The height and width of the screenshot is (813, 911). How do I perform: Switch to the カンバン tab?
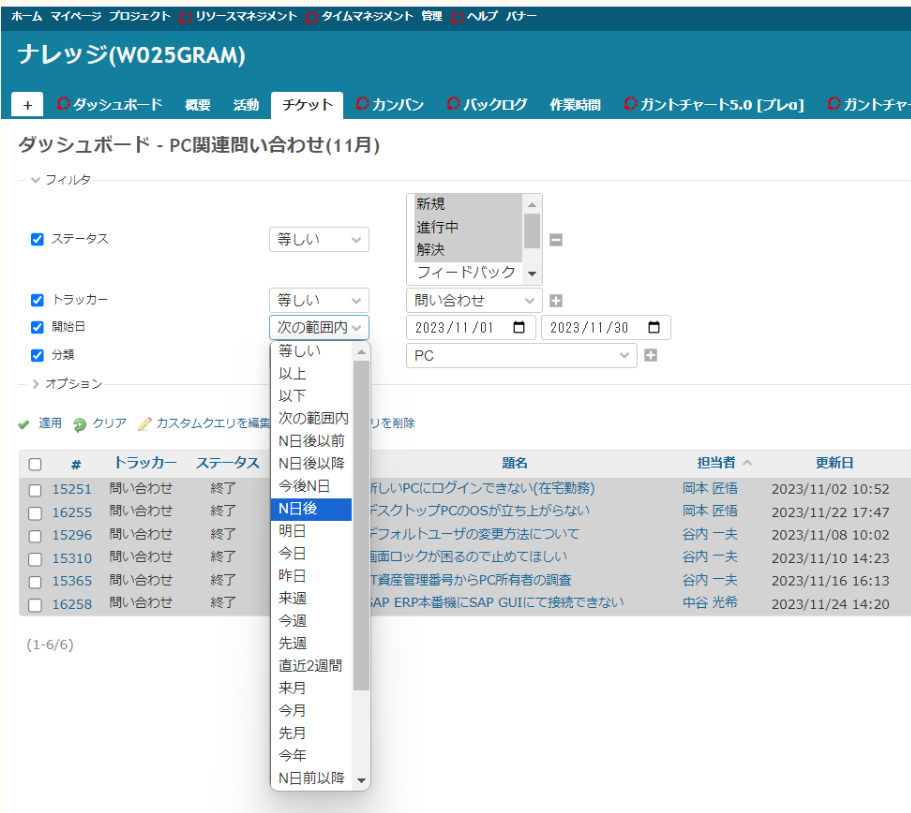(389, 105)
